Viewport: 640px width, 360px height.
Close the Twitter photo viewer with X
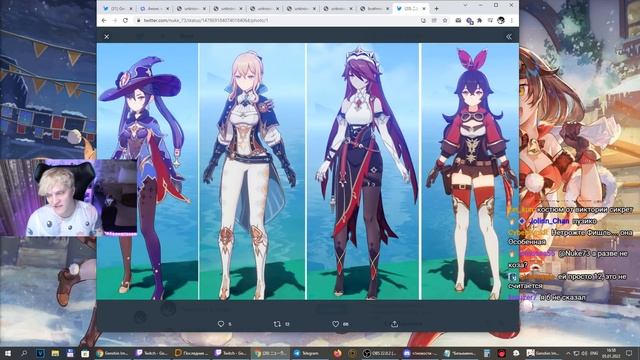107,37
